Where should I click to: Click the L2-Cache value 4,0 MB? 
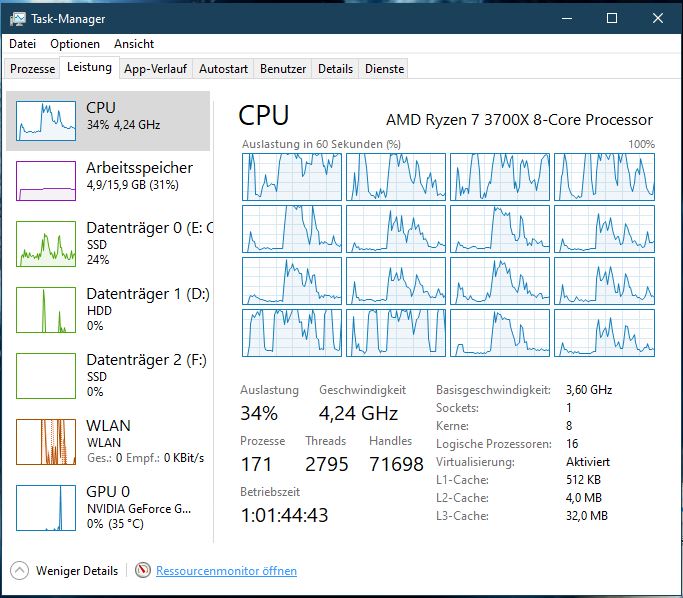pyautogui.click(x=584, y=497)
